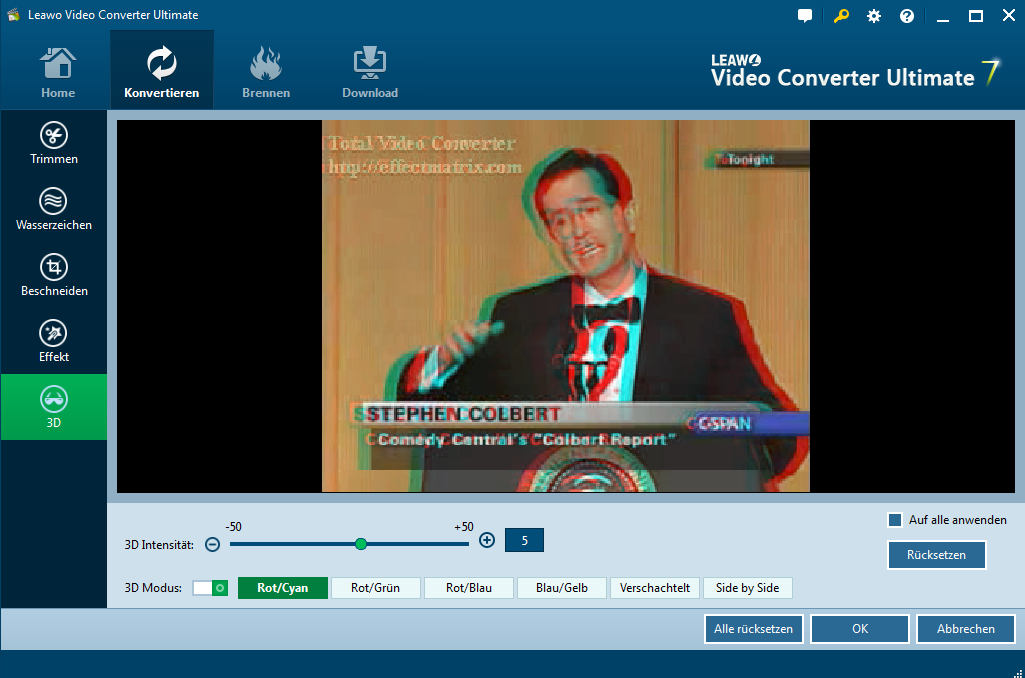The width and height of the screenshot is (1025, 678).
Task: Open the Home tab
Action: [x=58, y=72]
